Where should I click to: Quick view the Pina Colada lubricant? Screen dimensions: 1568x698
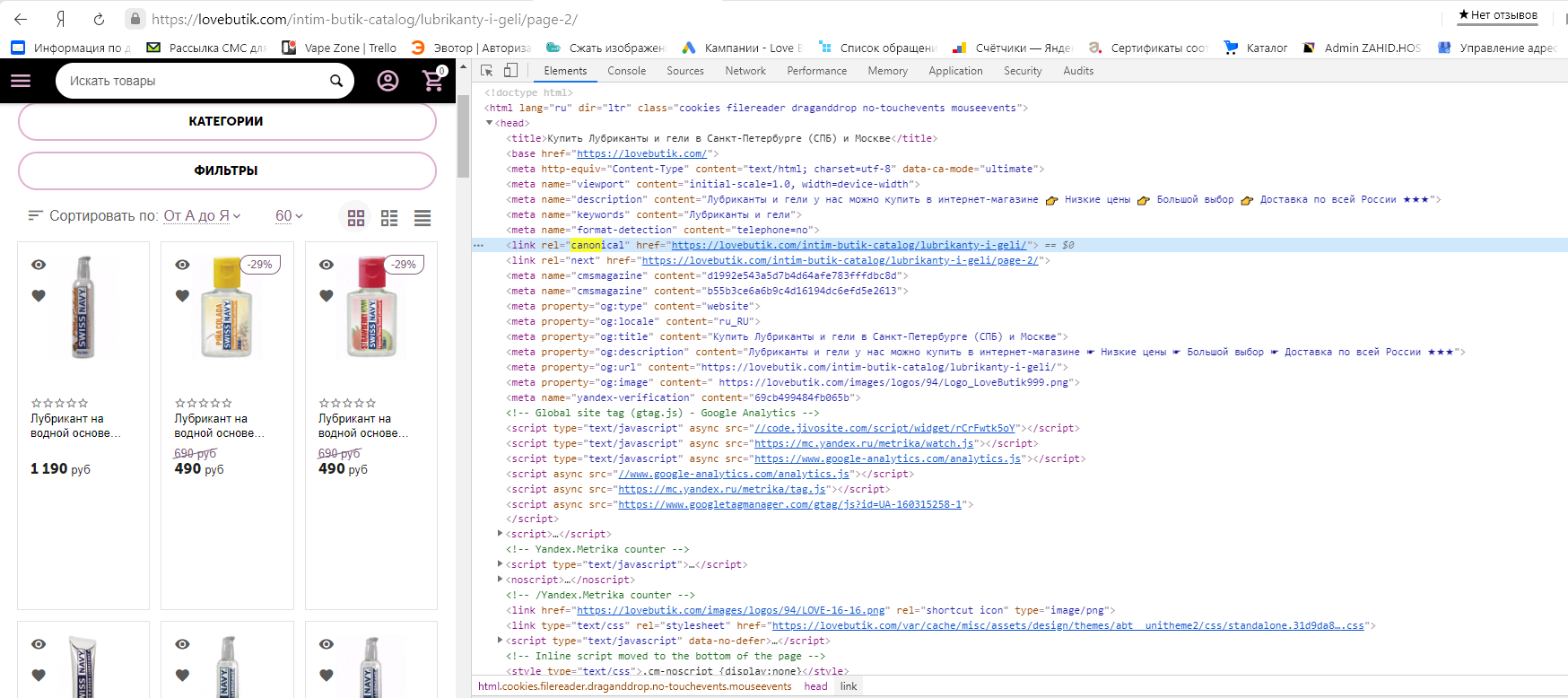(x=182, y=265)
